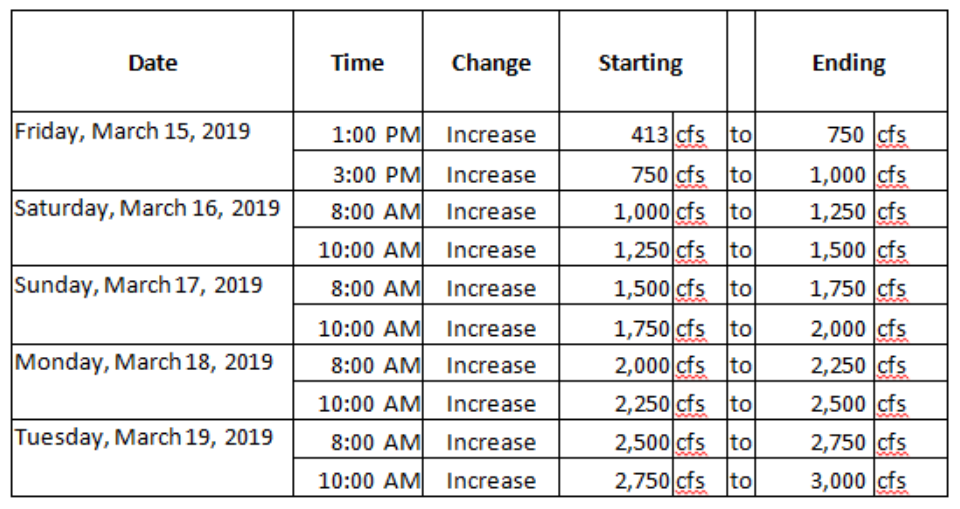
Task: Click the 3:00 PM time cell
Action: coord(376,174)
